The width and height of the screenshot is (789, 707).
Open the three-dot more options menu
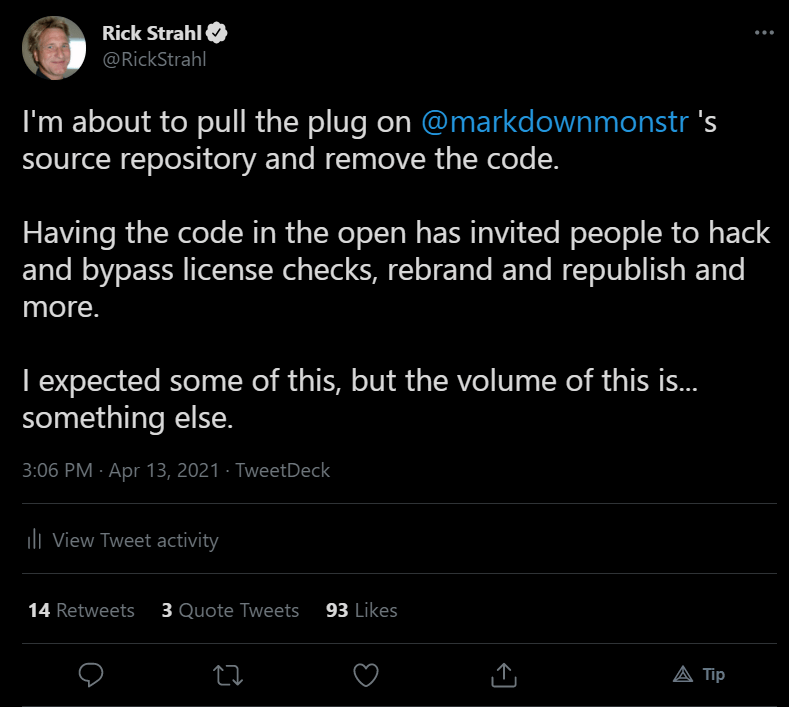[x=764, y=33]
